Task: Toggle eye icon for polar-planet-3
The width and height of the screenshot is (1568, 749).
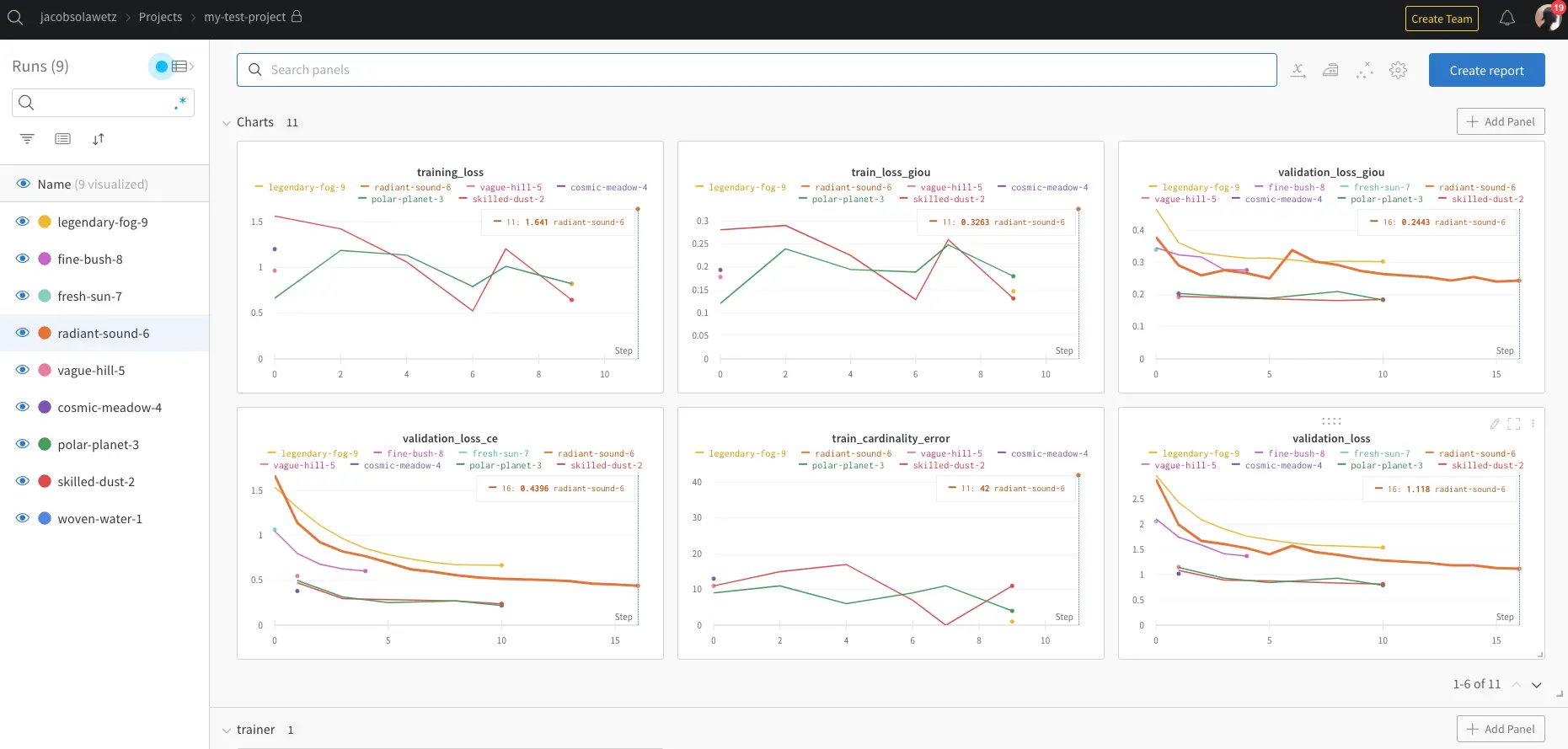Action: [23, 444]
